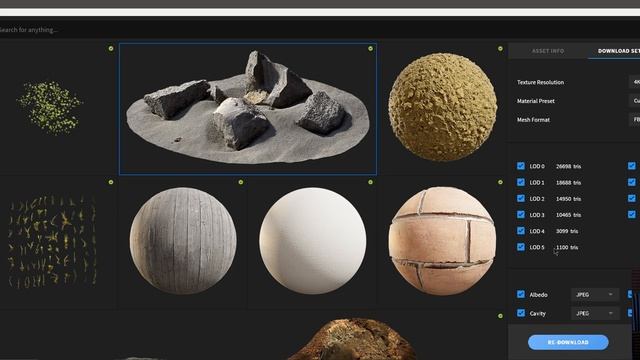
Task: Toggle far-right checkbox in the LOD 0 row
Action: [632, 166]
